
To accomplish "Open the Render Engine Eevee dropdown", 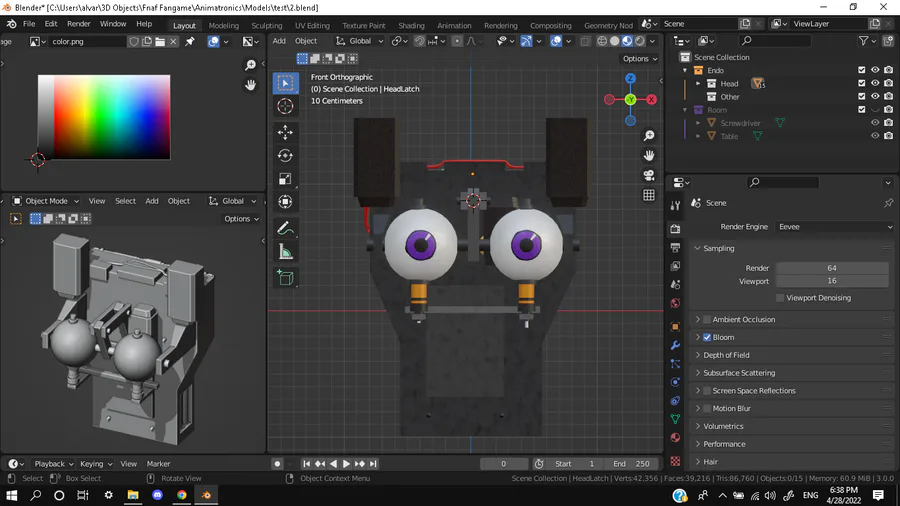I will (833, 227).
